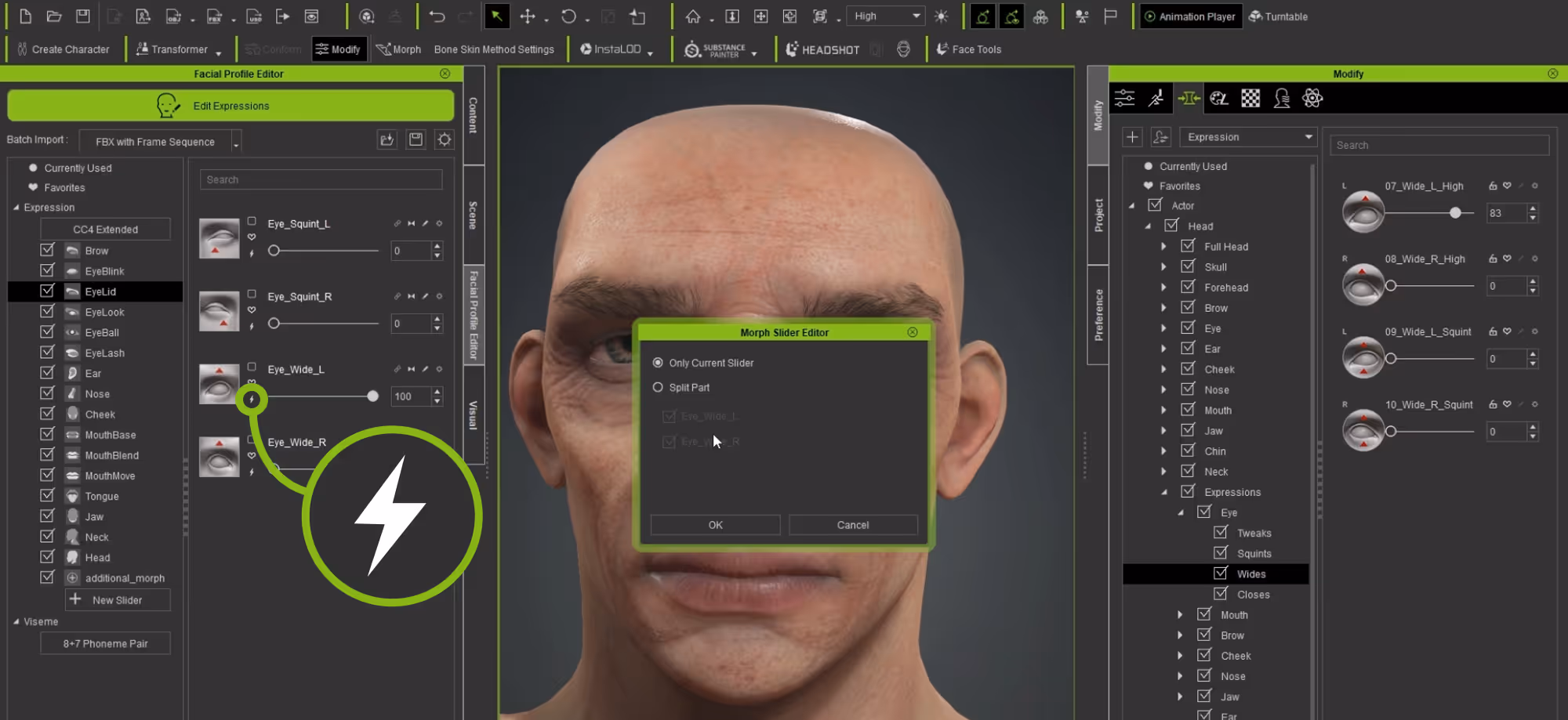Click OK in Morph Slider Editor
This screenshot has height=720, width=1568.
pyautogui.click(x=715, y=525)
